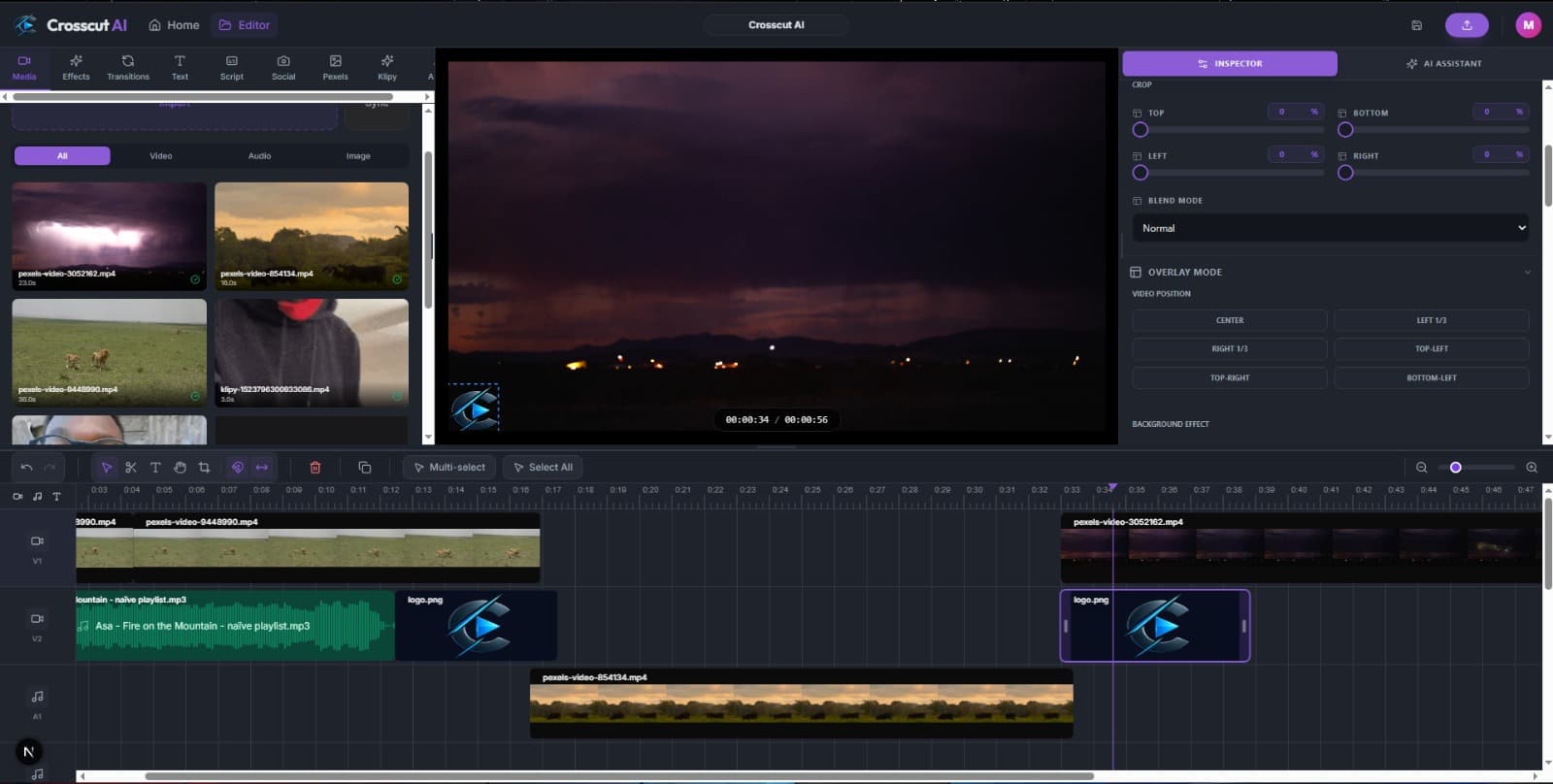1553x784 pixels.
Task: Zoom in the timeline
Action: (x=1532, y=468)
